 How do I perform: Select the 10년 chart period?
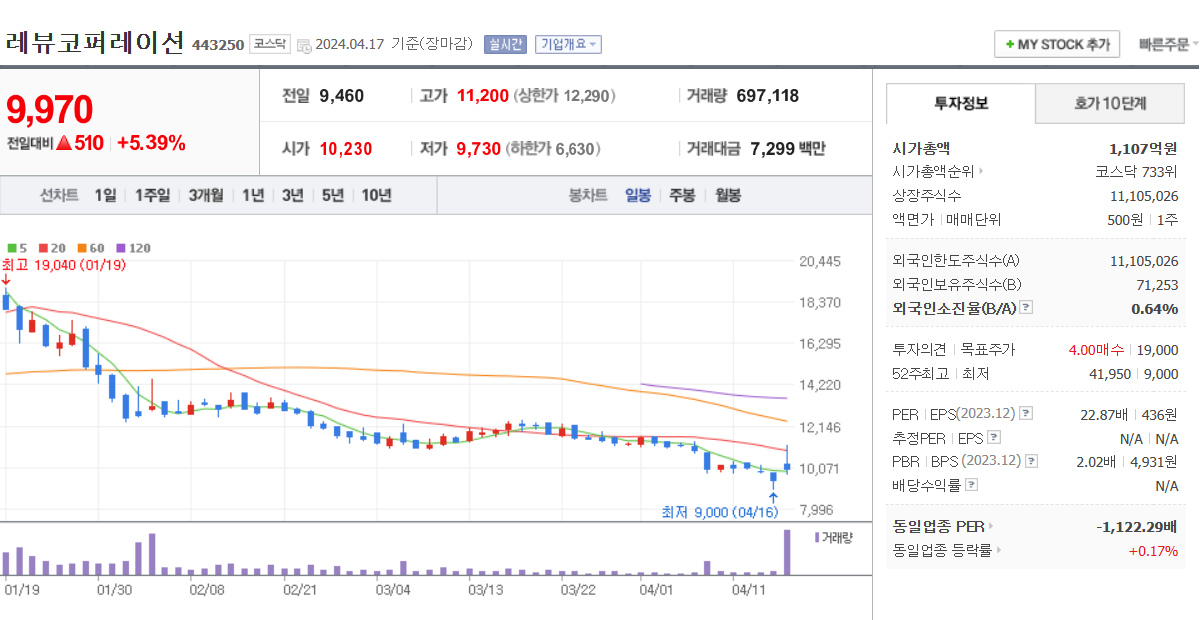click(x=376, y=195)
